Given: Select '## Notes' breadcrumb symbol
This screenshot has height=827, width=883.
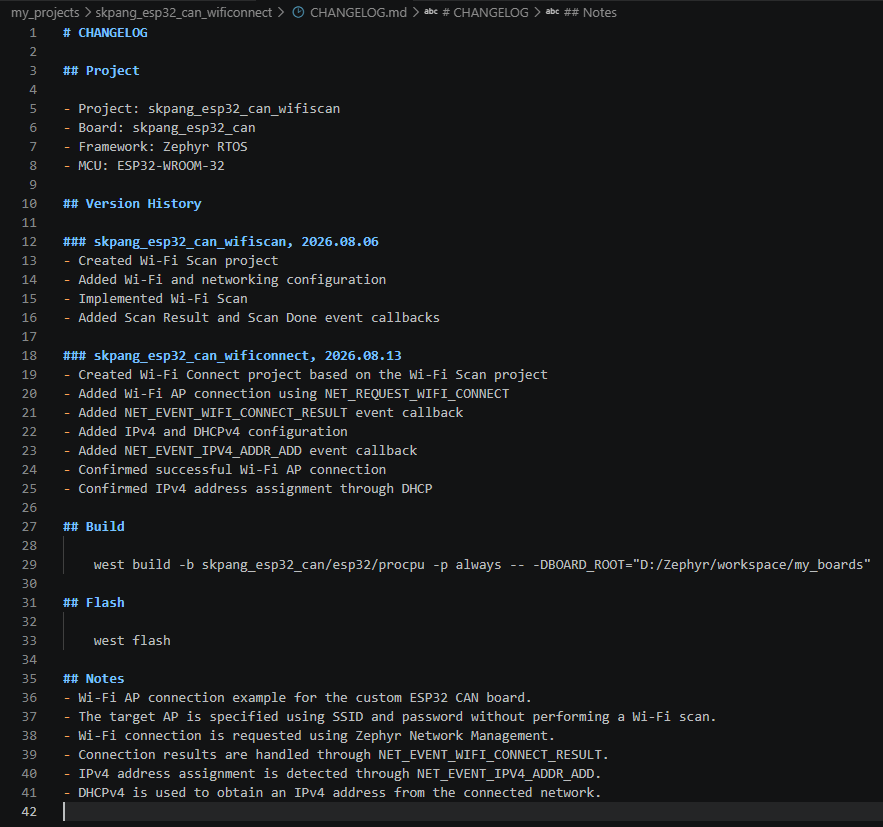Looking at the screenshot, I should [590, 12].
